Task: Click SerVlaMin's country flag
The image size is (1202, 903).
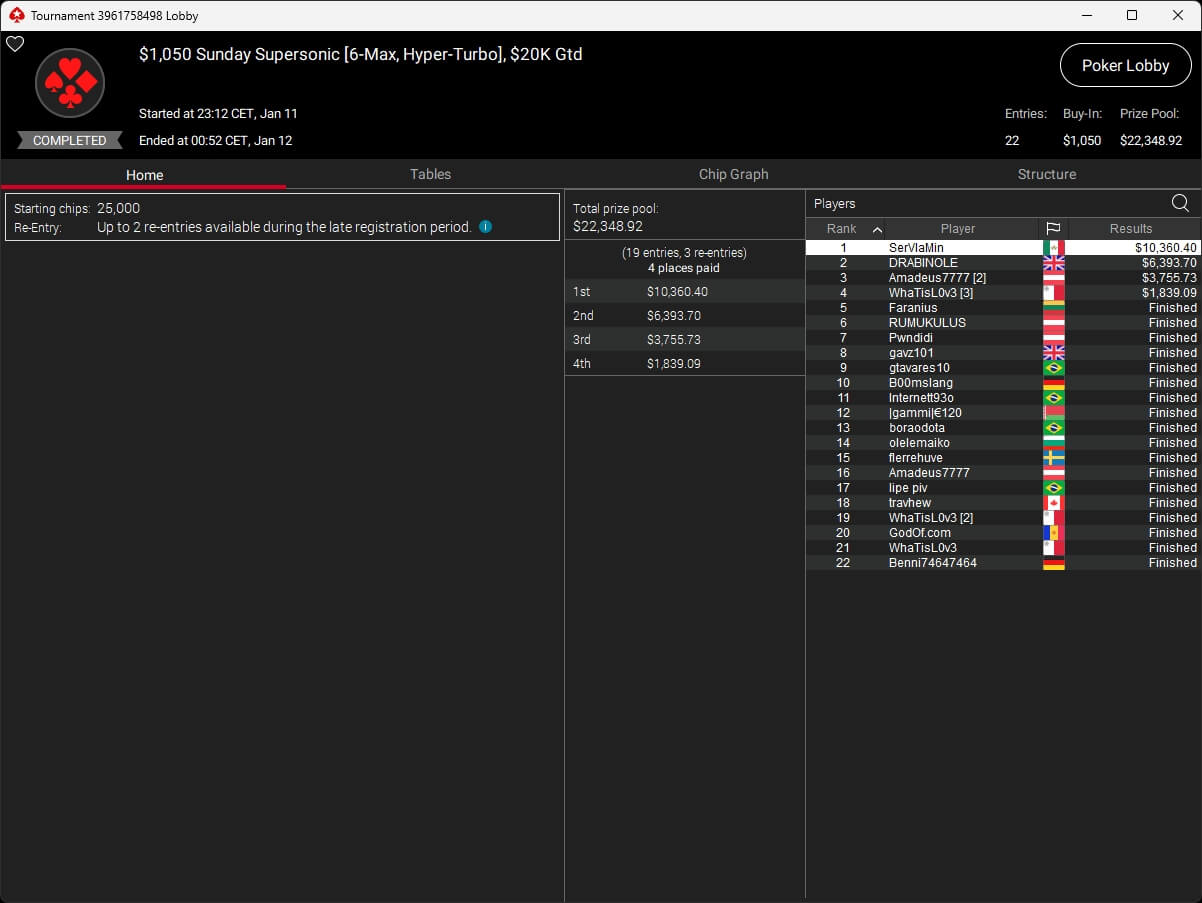Action: pos(1053,248)
